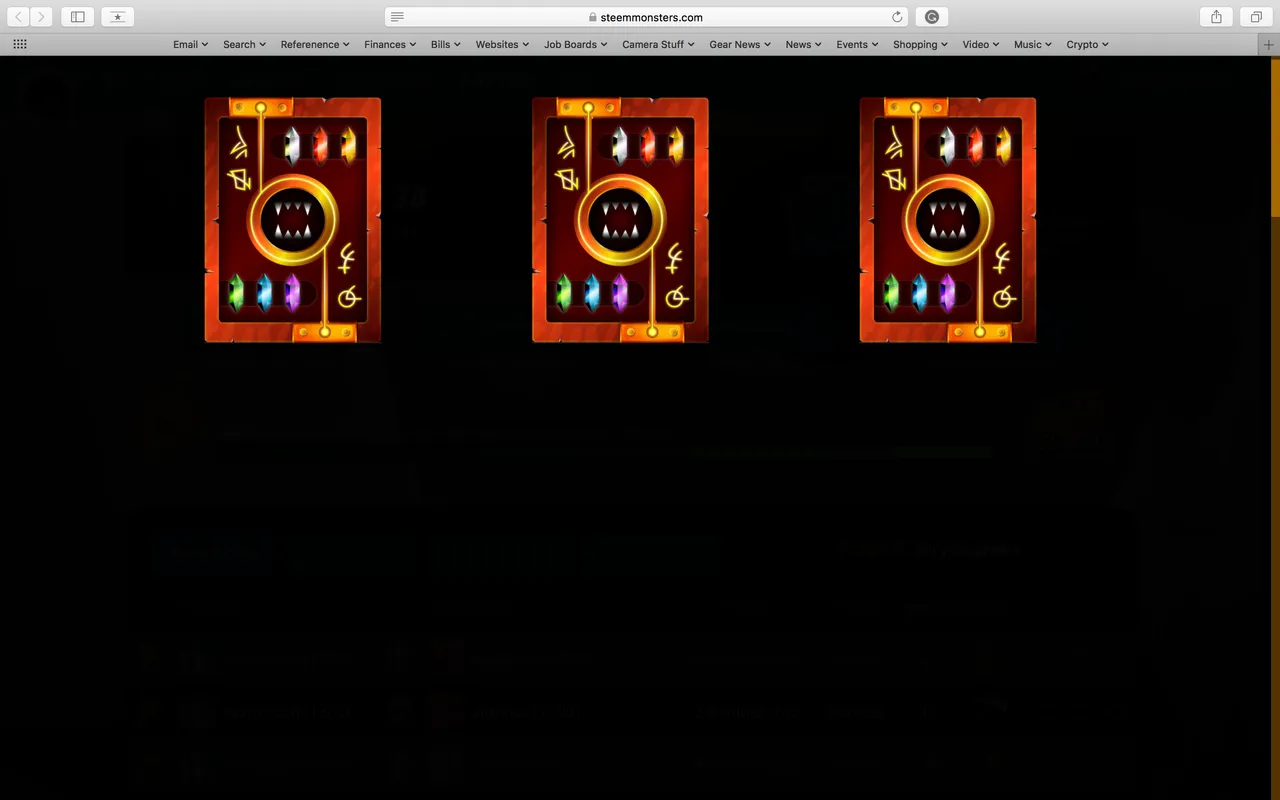
Task: Go forward using Safari's forward arrow
Action: coord(42,17)
